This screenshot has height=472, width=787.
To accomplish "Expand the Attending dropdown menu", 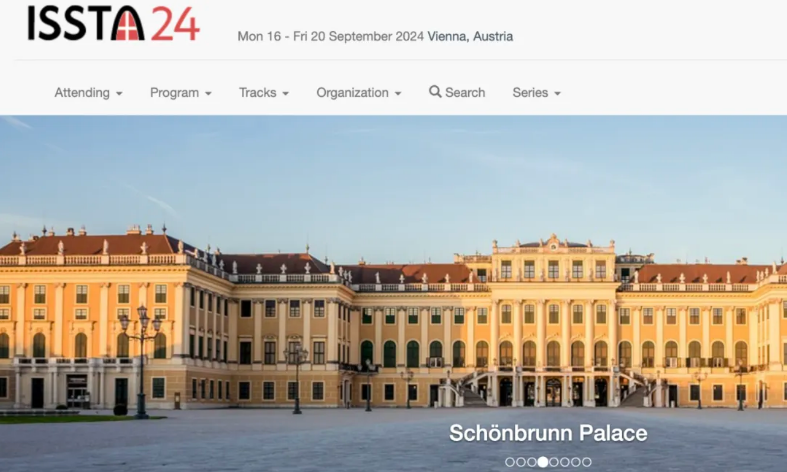I will click(x=88, y=93).
